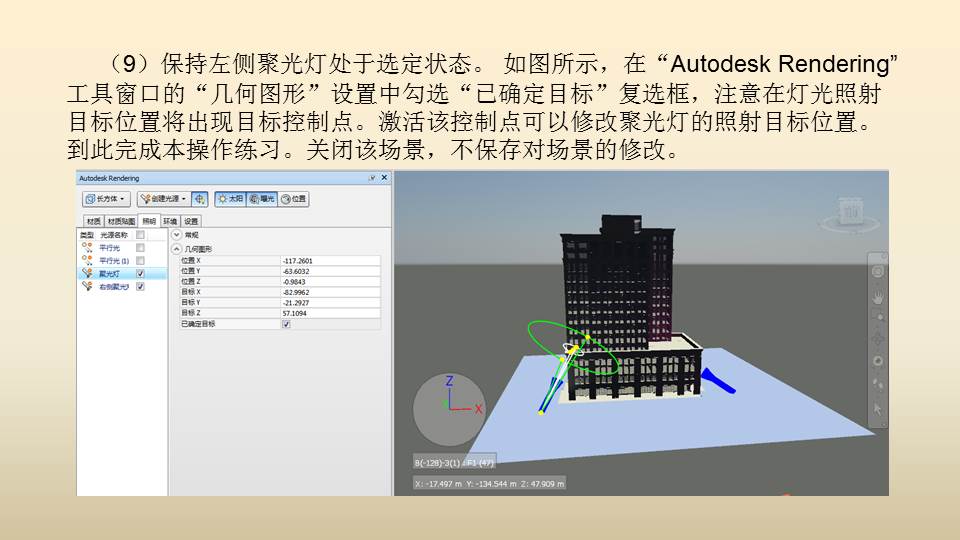Toggle the 曝光 exposure button
The height and width of the screenshot is (540, 960).
tap(262, 199)
